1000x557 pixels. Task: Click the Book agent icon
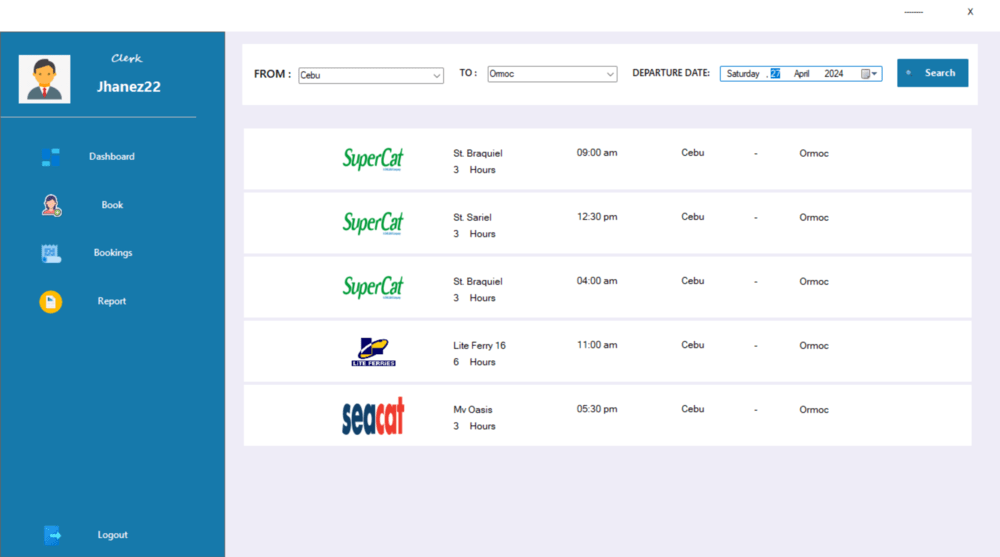point(51,205)
